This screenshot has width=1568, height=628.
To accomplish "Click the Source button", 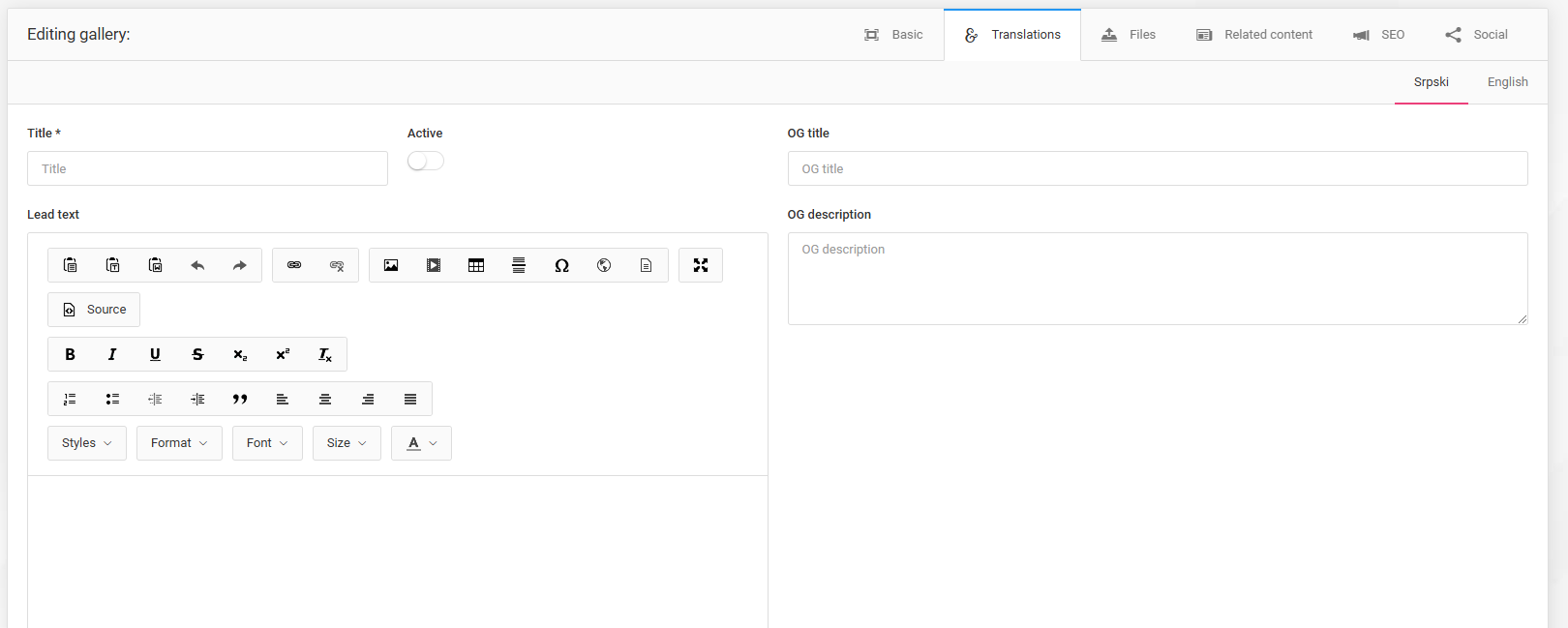I will pos(94,310).
